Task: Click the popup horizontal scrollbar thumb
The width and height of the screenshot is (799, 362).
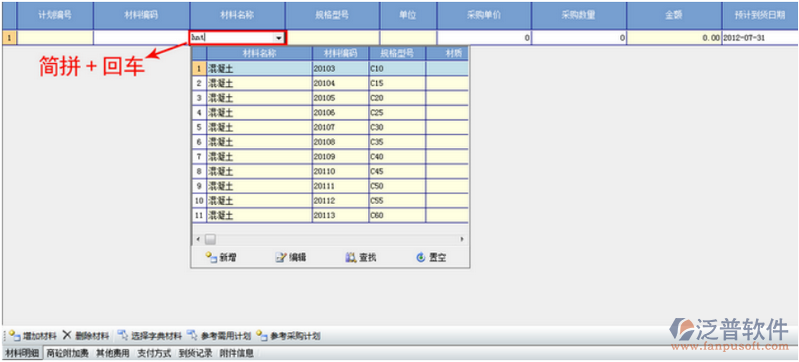Action: coord(210,239)
